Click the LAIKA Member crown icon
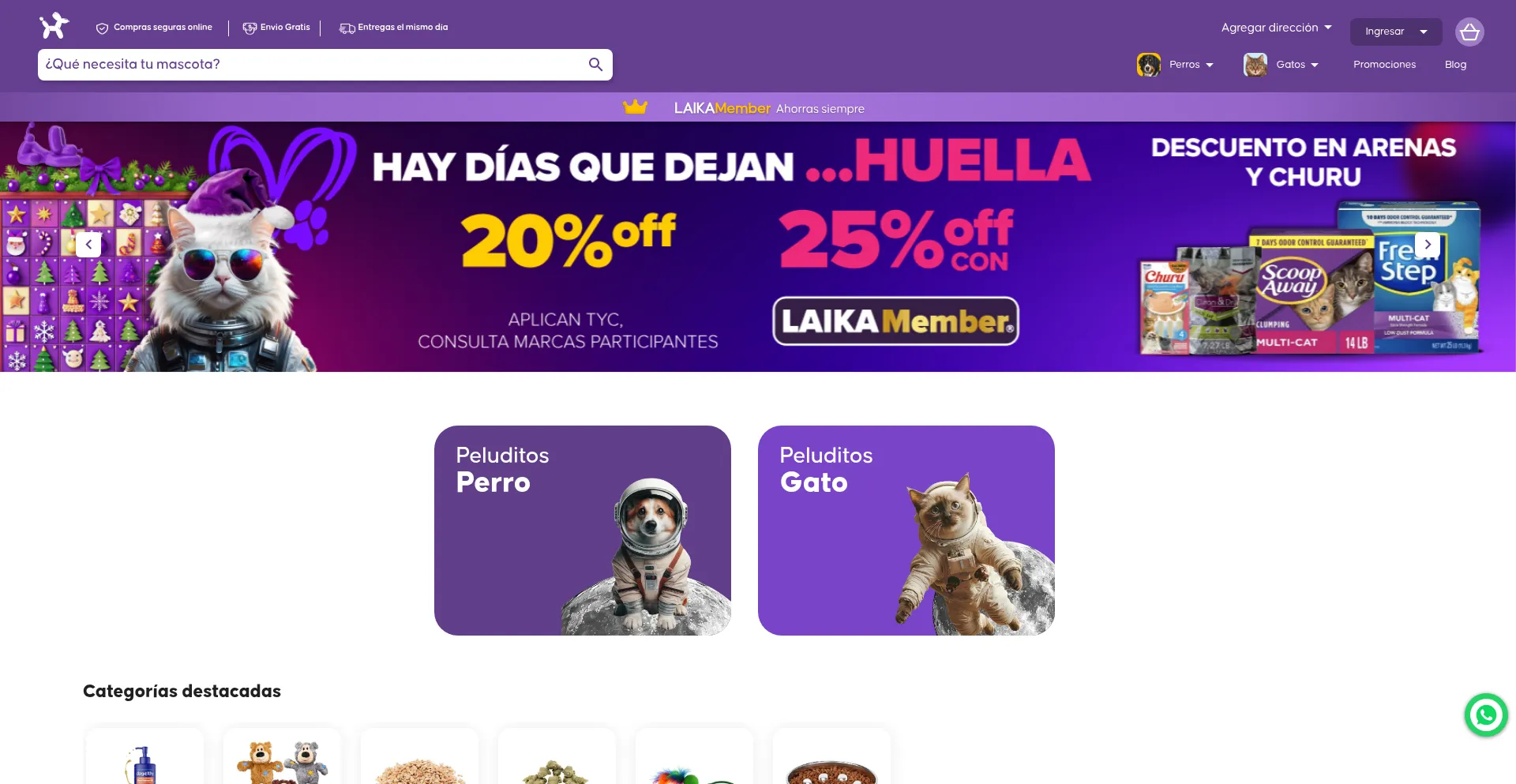 click(x=635, y=107)
